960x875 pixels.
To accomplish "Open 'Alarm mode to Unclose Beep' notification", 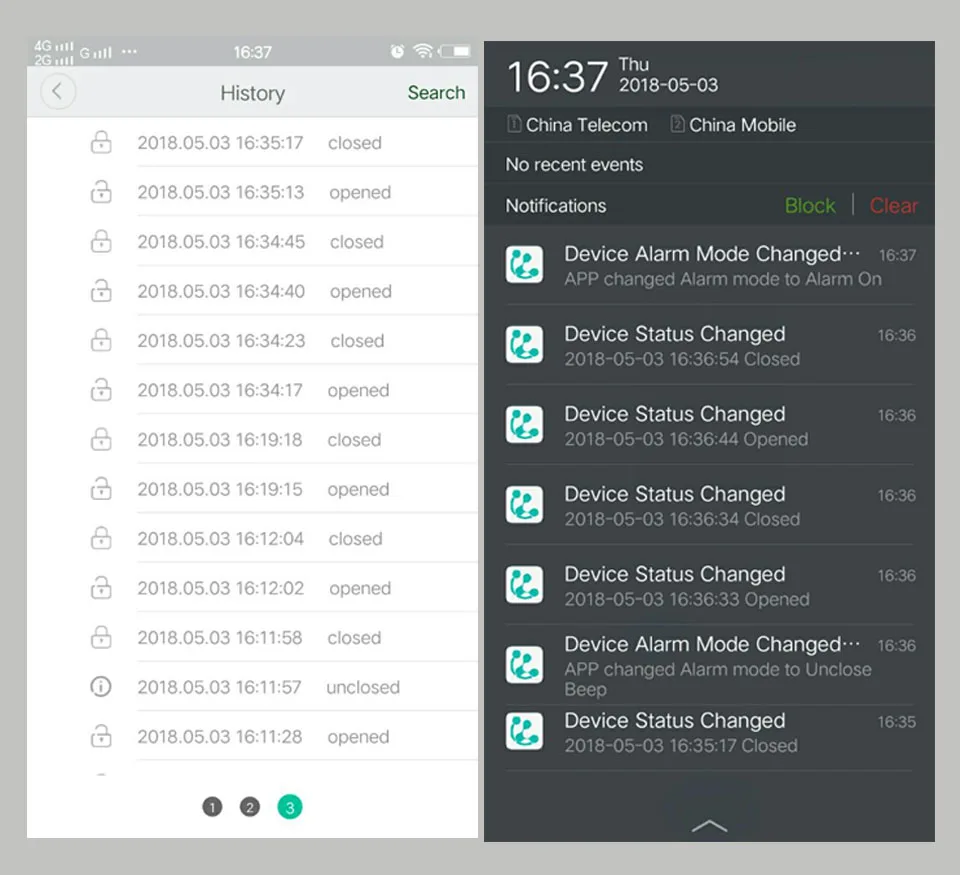I will (710, 666).
